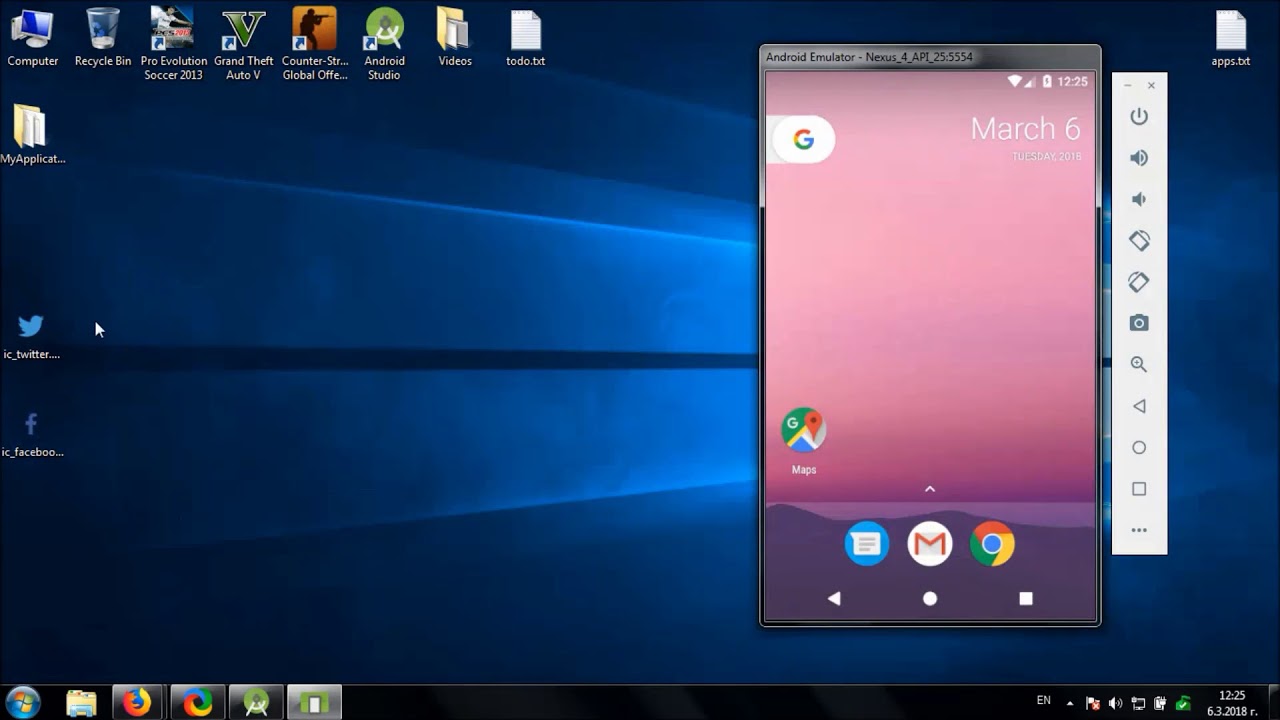Open the Gmail app in Android dock
This screenshot has height=720, width=1280.
(x=930, y=544)
